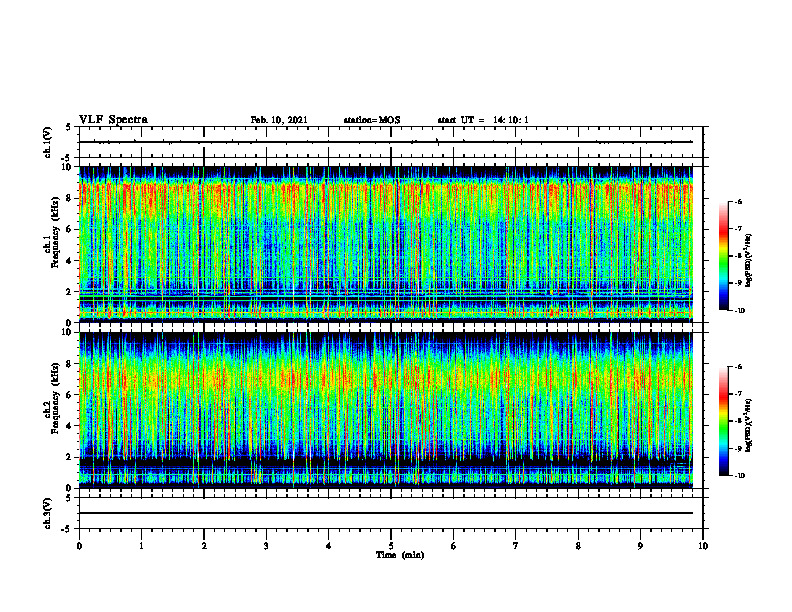Click the "Time (min)" axis label
The width and height of the screenshot is (792, 612).
(400, 555)
